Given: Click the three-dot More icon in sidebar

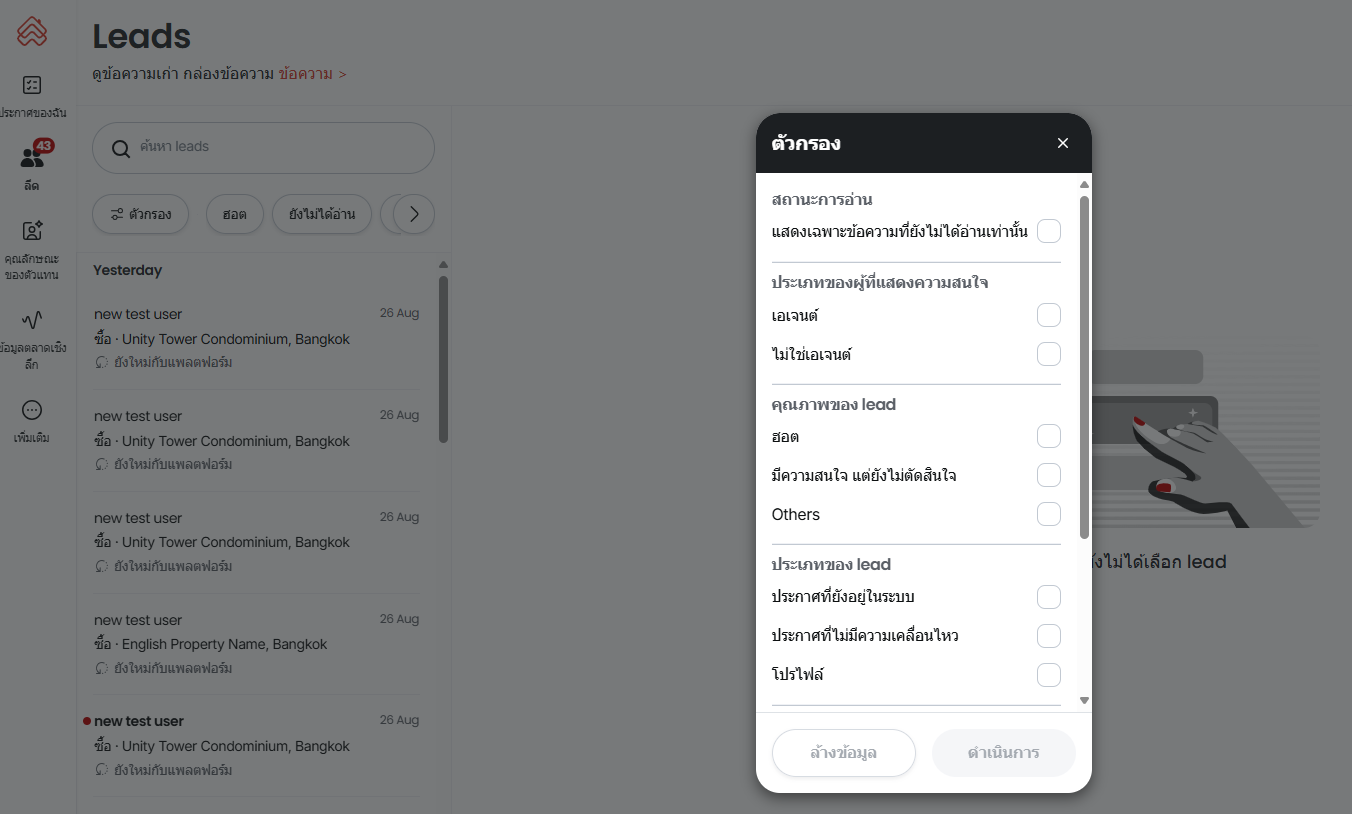Looking at the screenshot, I should click(x=32, y=410).
